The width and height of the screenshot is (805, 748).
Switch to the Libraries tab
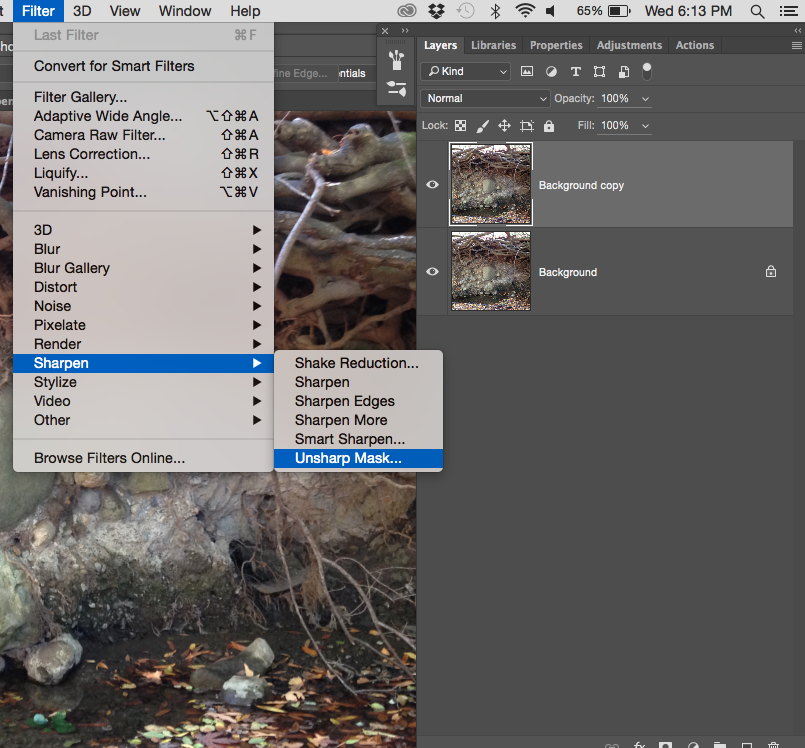(x=493, y=45)
